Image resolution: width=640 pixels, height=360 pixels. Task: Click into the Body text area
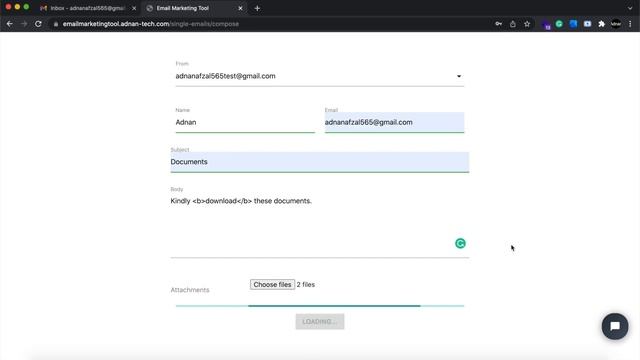(320, 227)
